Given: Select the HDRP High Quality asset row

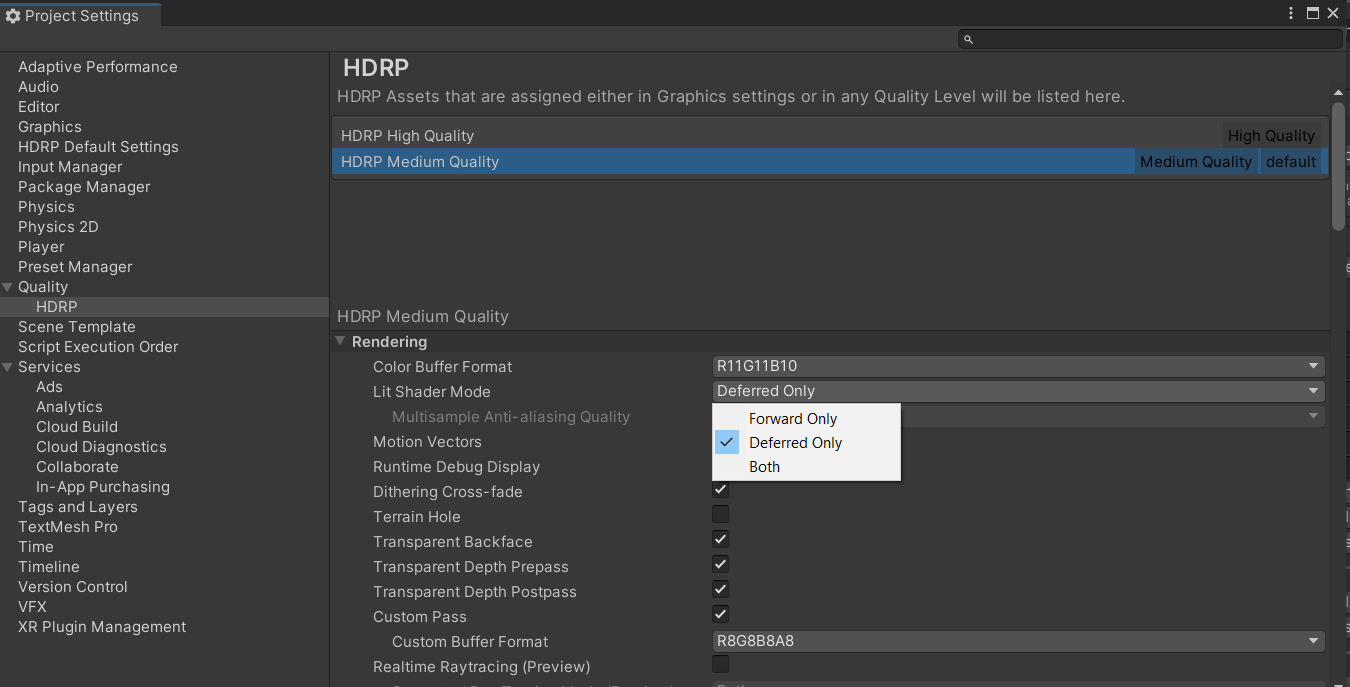Looking at the screenshot, I should pos(830,135).
